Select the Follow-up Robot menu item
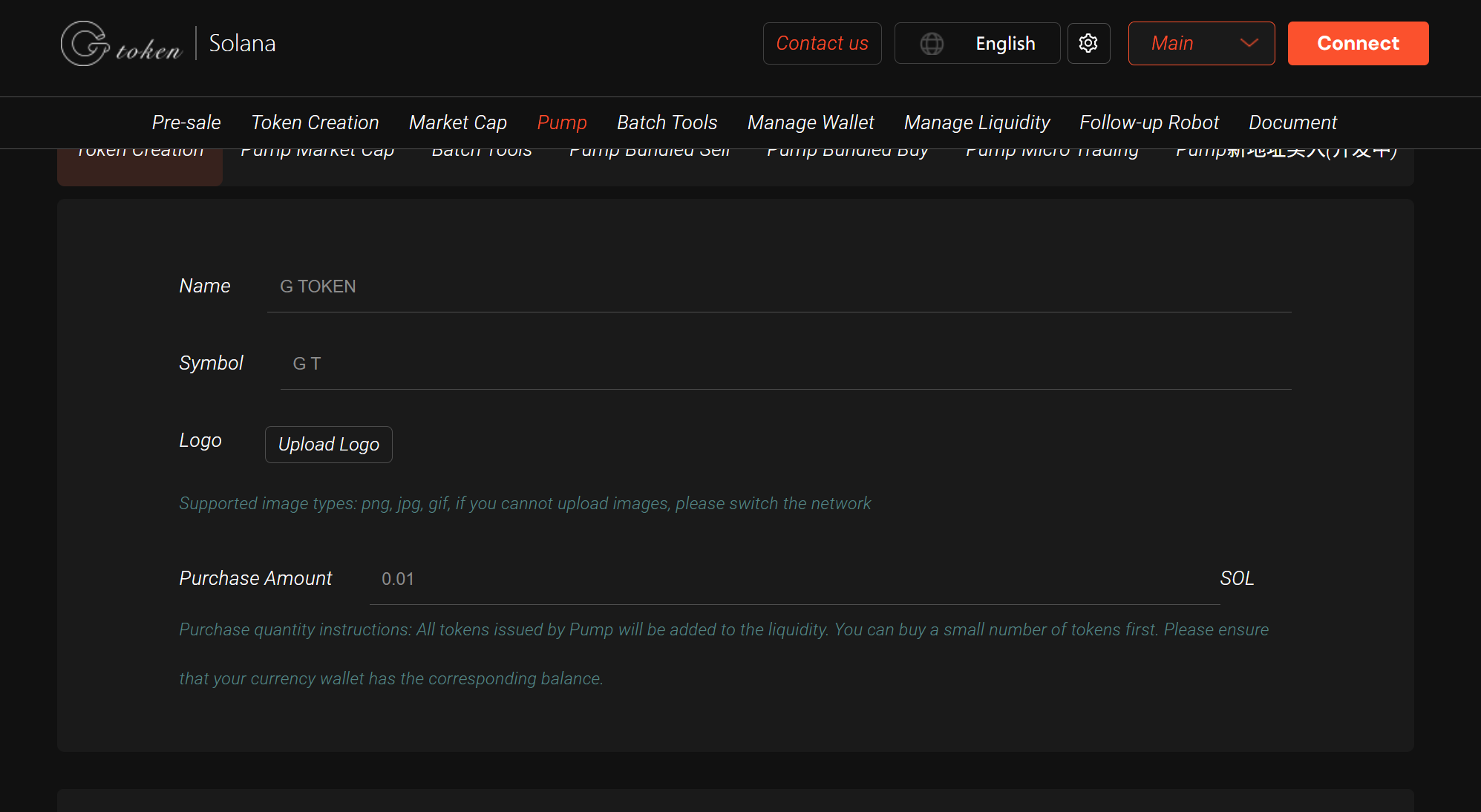 coord(1149,122)
